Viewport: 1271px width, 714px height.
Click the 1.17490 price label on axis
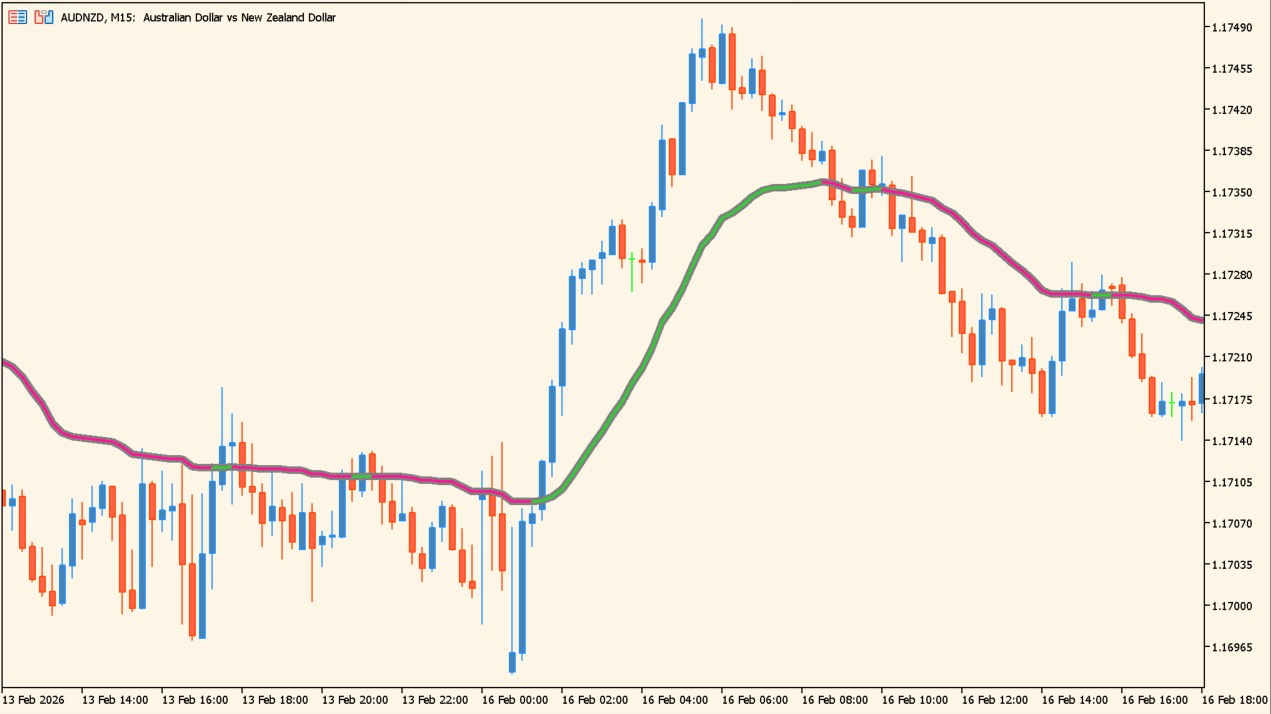[1231, 27]
